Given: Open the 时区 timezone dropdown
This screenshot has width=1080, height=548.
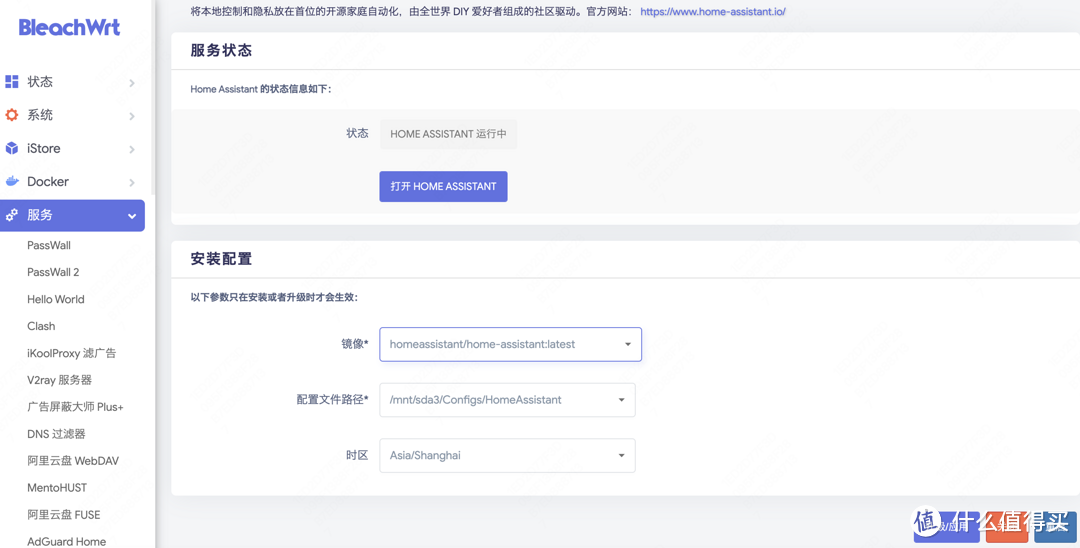Looking at the screenshot, I should pos(507,456).
